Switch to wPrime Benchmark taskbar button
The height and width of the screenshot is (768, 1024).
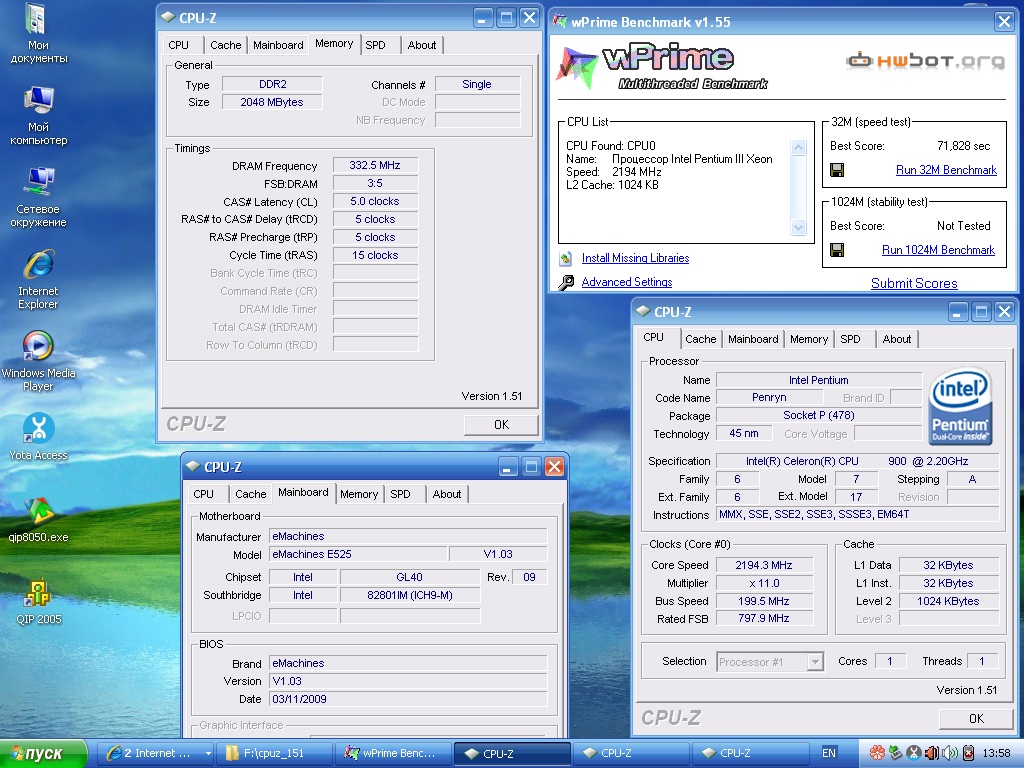pos(393,753)
